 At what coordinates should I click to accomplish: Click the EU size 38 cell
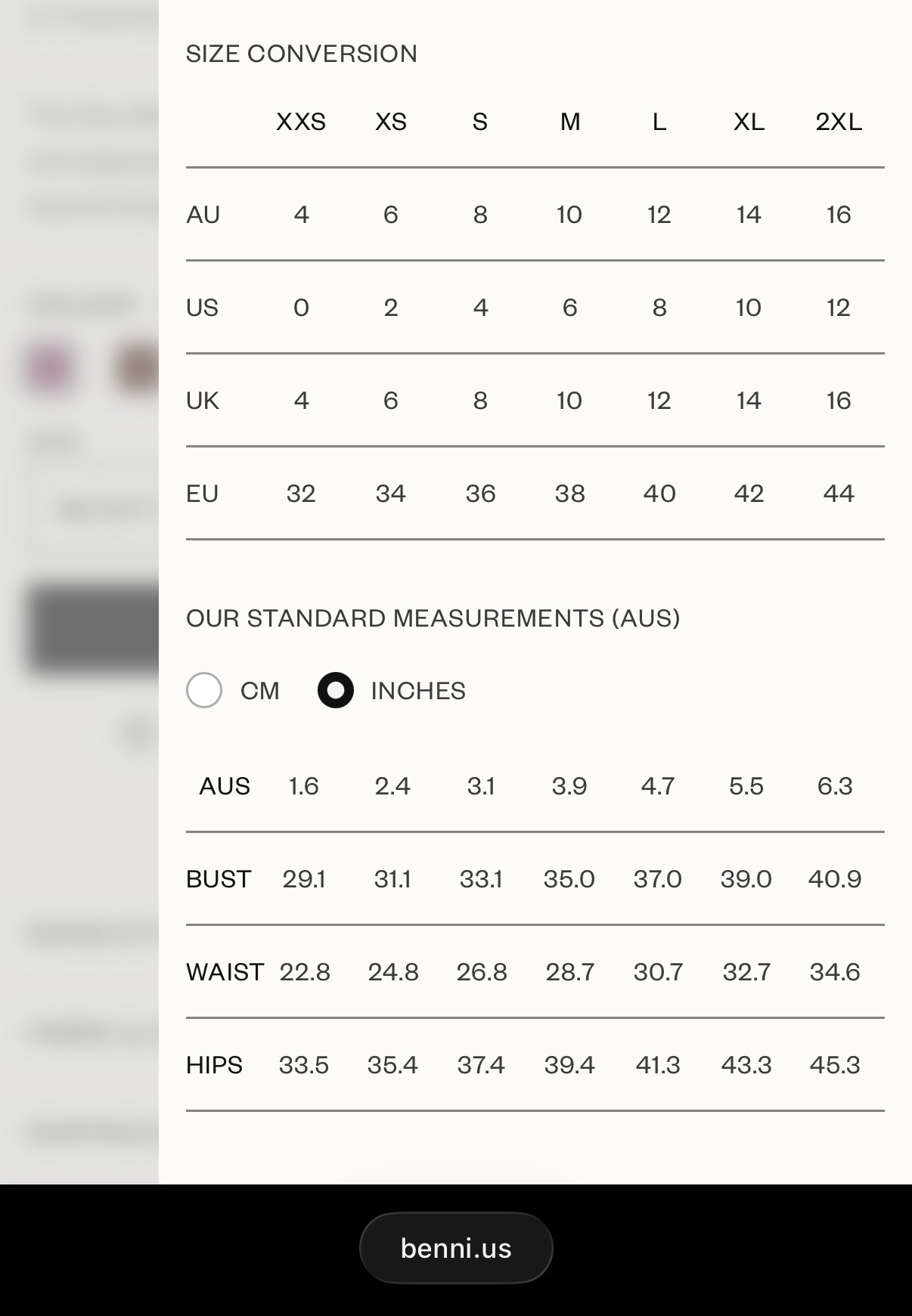[x=570, y=494]
